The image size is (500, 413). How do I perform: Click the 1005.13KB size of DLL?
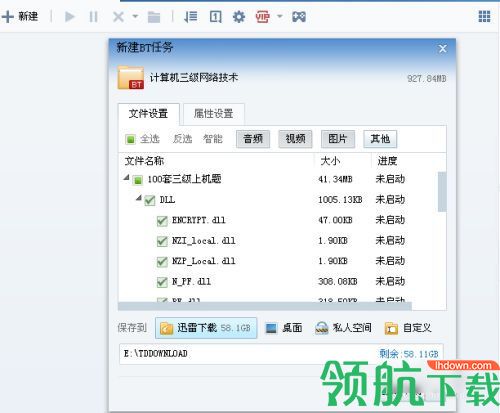(x=340, y=200)
